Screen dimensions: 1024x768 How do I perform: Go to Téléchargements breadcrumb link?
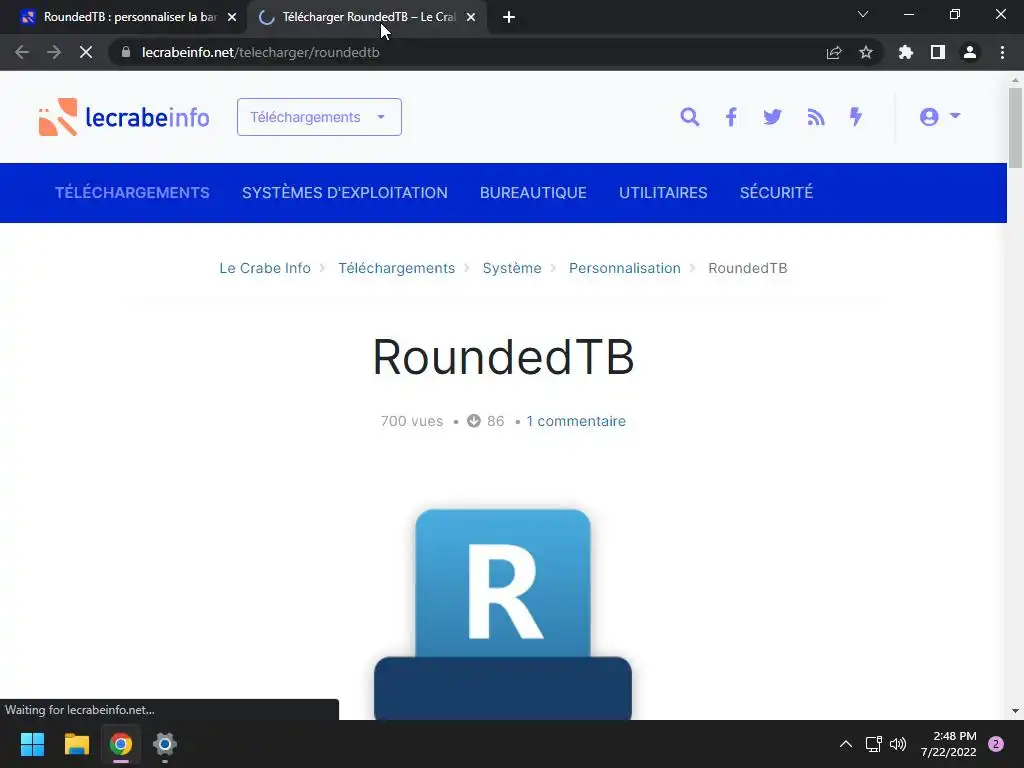coord(396,268)
